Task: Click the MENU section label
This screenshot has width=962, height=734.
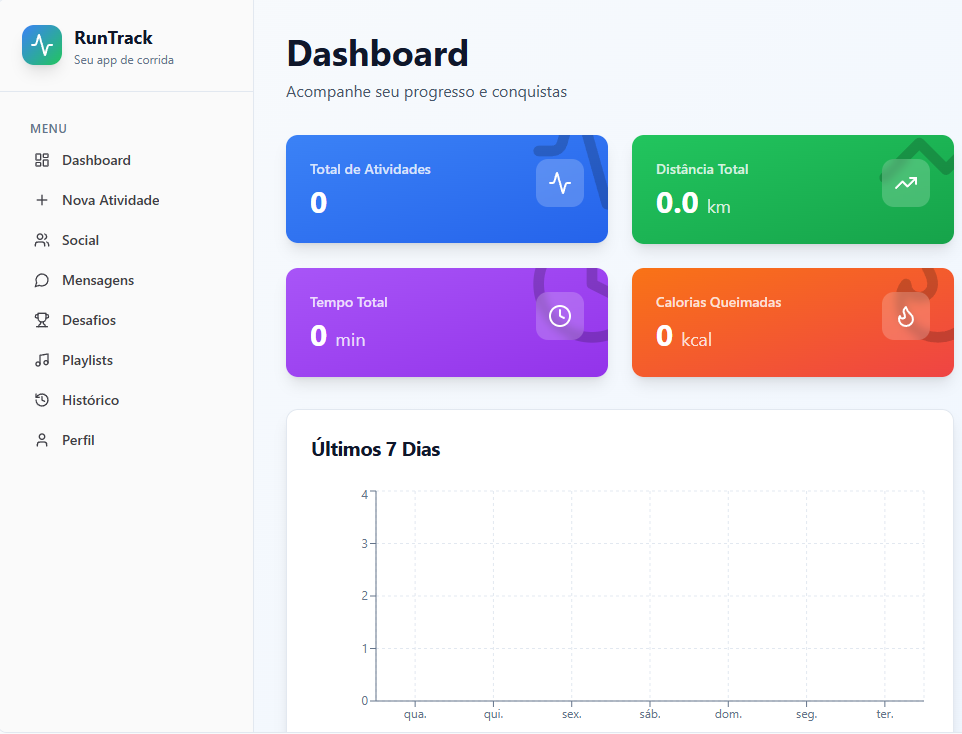Action: point(48,129)
